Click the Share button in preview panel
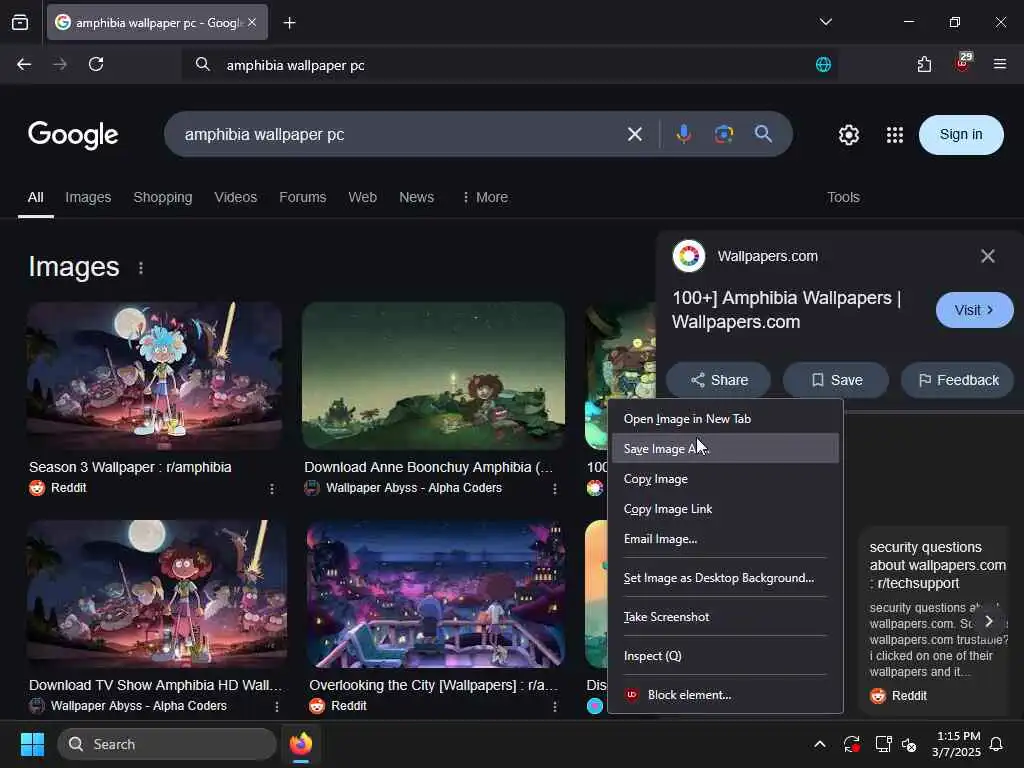The width and height of the screenshot is (1024, 768). click(718, 380)
